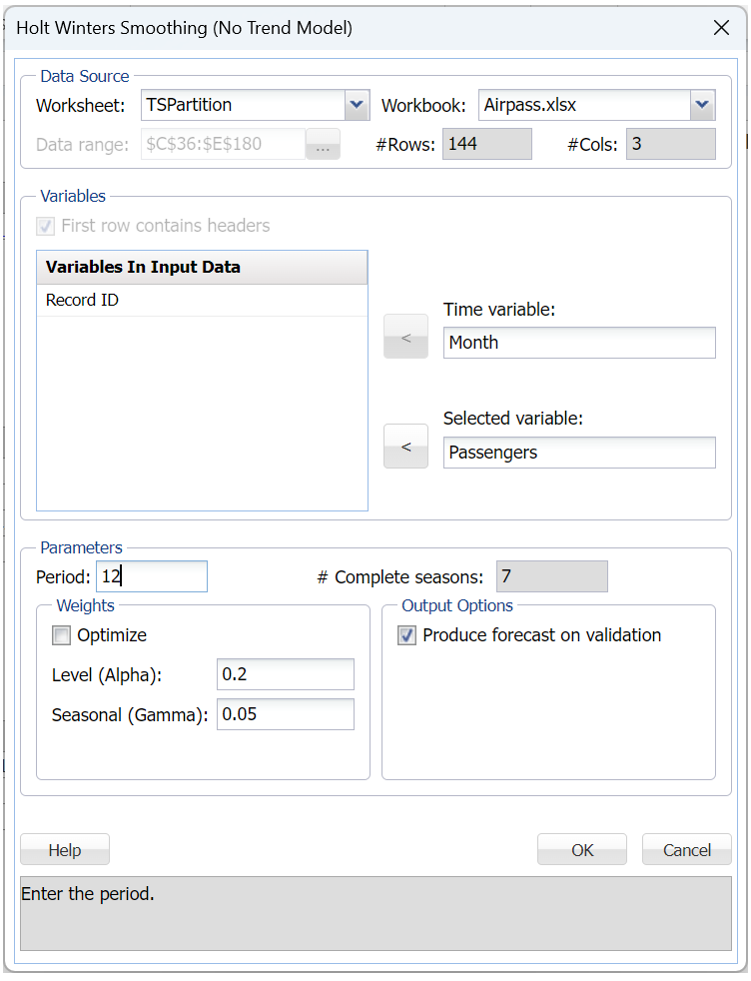Screen dimensions: 751x981
Task: Click the arrow button beside Selected variable
Action: [x=406, y=447]
